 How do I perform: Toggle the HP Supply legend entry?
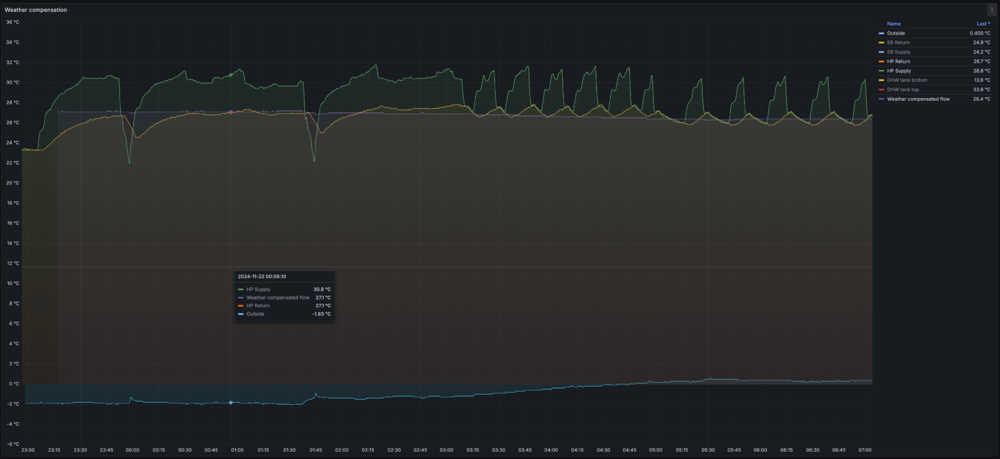(x=899, y=71)
